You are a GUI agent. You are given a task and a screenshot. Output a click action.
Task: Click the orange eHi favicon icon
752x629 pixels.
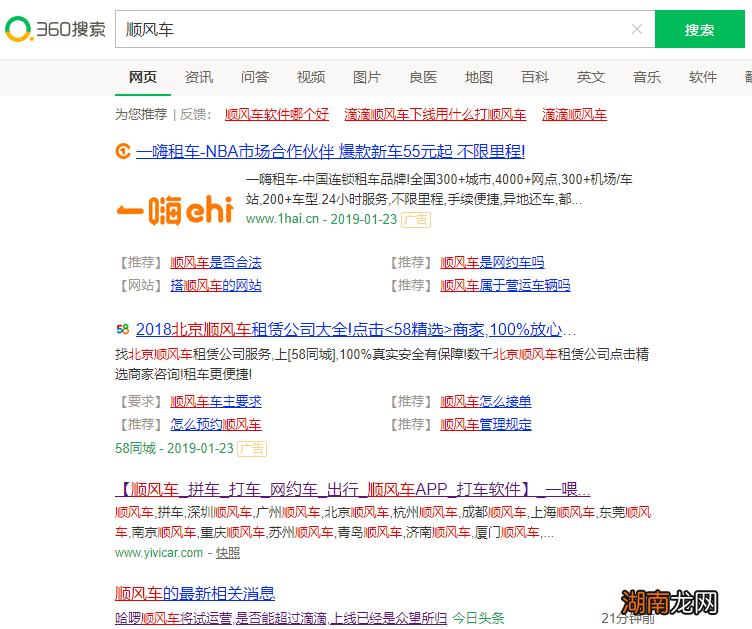pyautogui.click(x=123, y=151)
